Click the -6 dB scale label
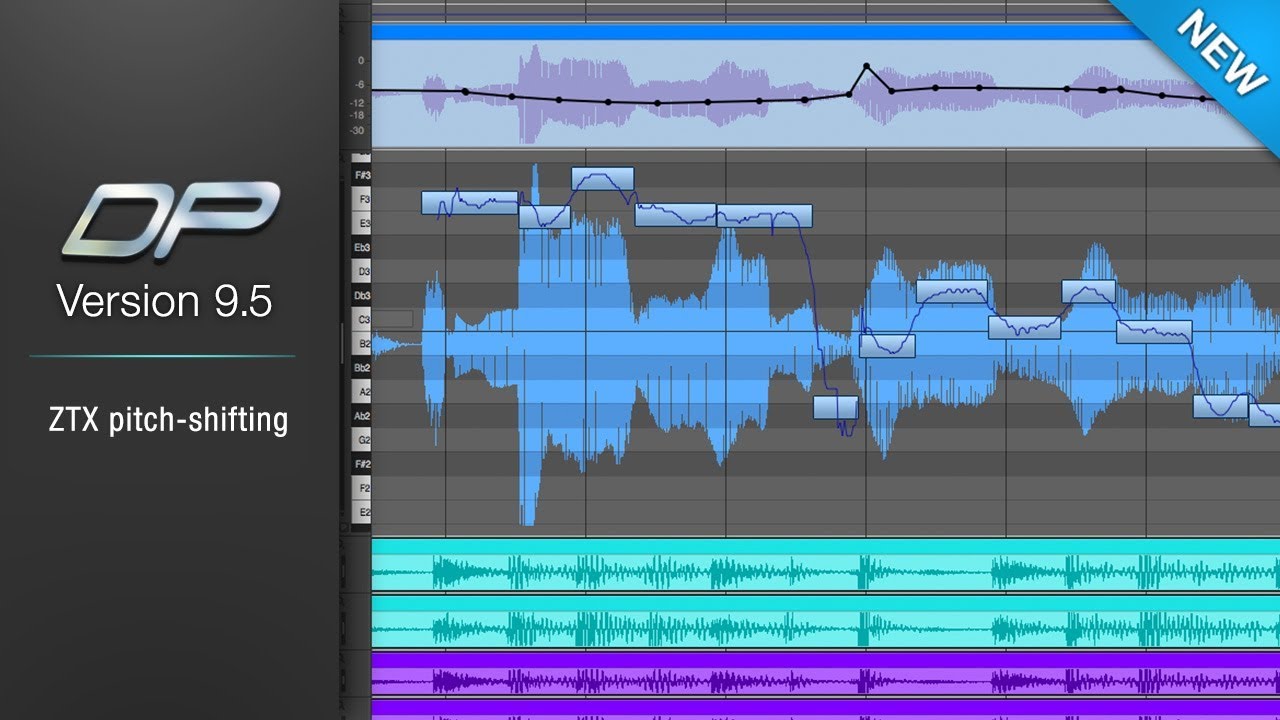The height and width of the screenshot is (720, 1280). coord(360,85)
